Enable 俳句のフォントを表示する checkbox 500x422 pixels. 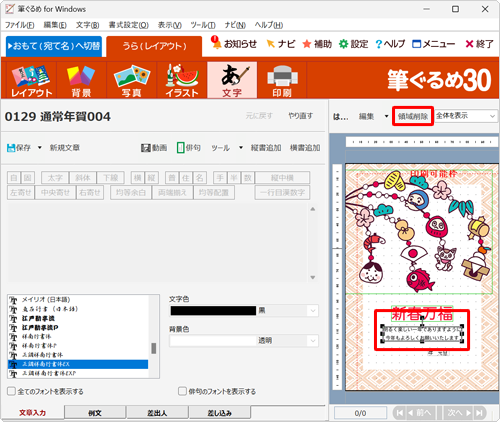[182, 391]
